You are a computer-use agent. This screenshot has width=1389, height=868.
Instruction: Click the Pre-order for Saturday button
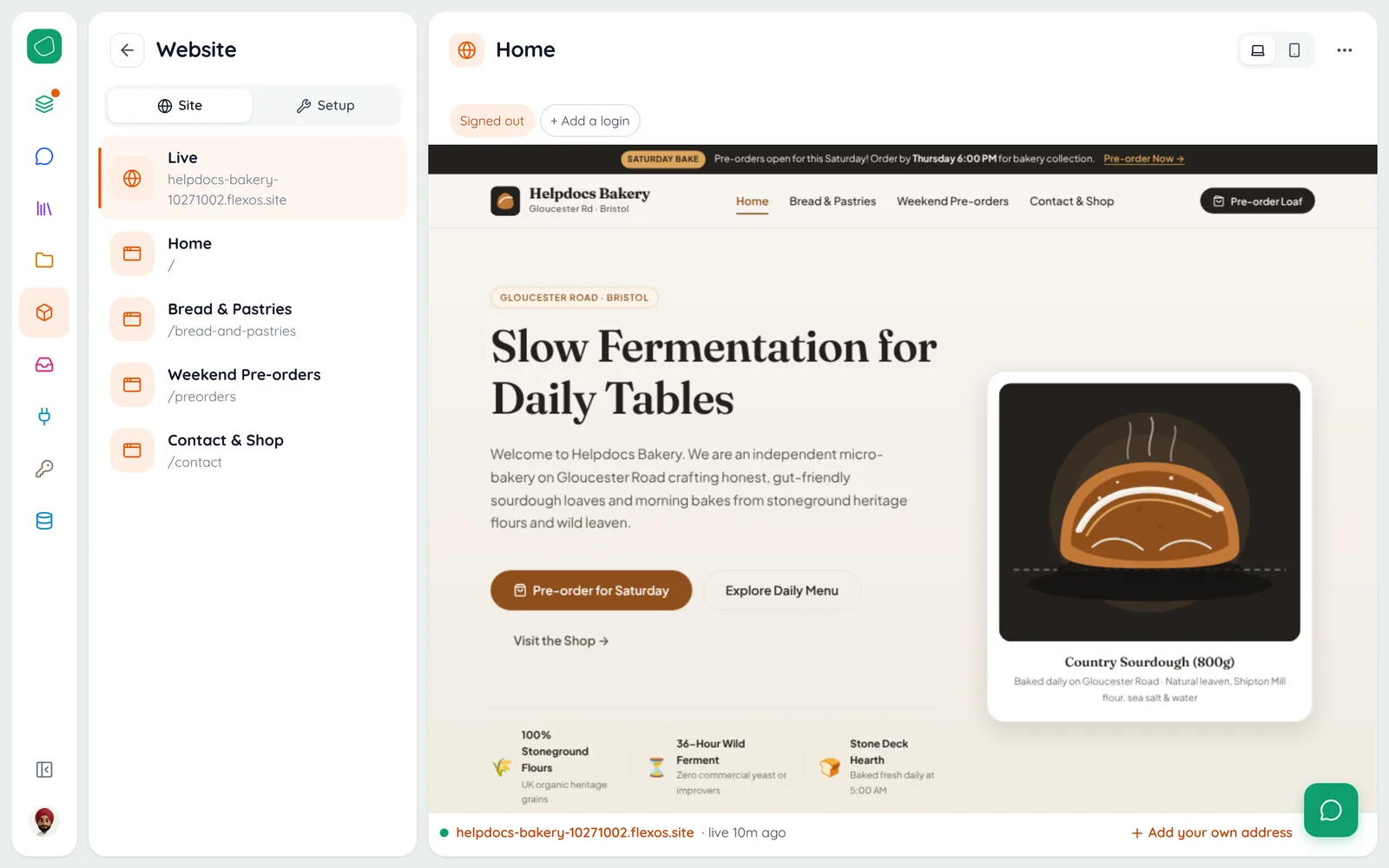point(591,590)
